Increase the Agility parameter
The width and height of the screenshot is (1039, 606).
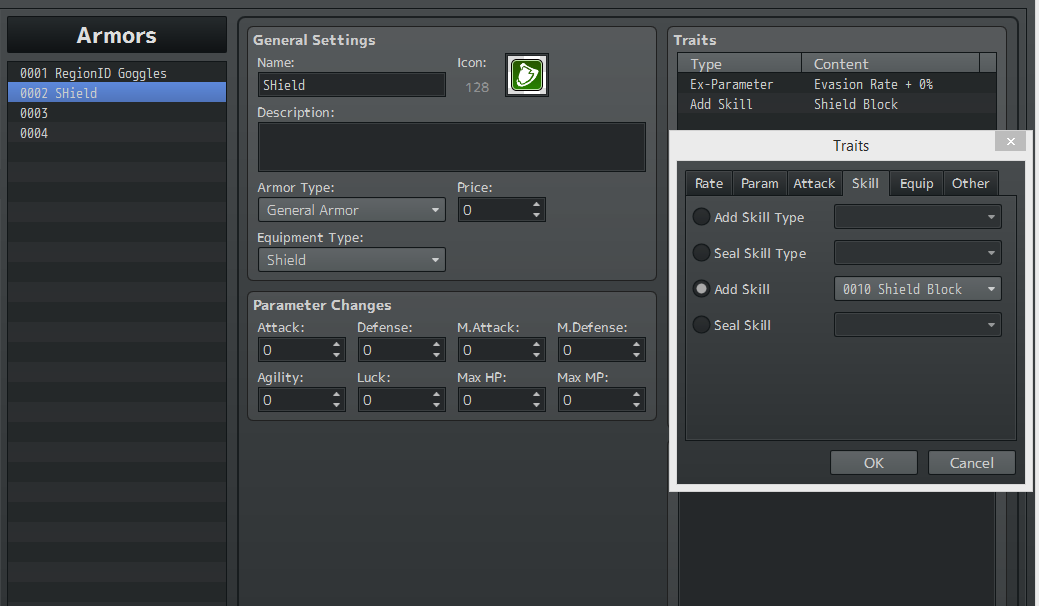(337, 394)
